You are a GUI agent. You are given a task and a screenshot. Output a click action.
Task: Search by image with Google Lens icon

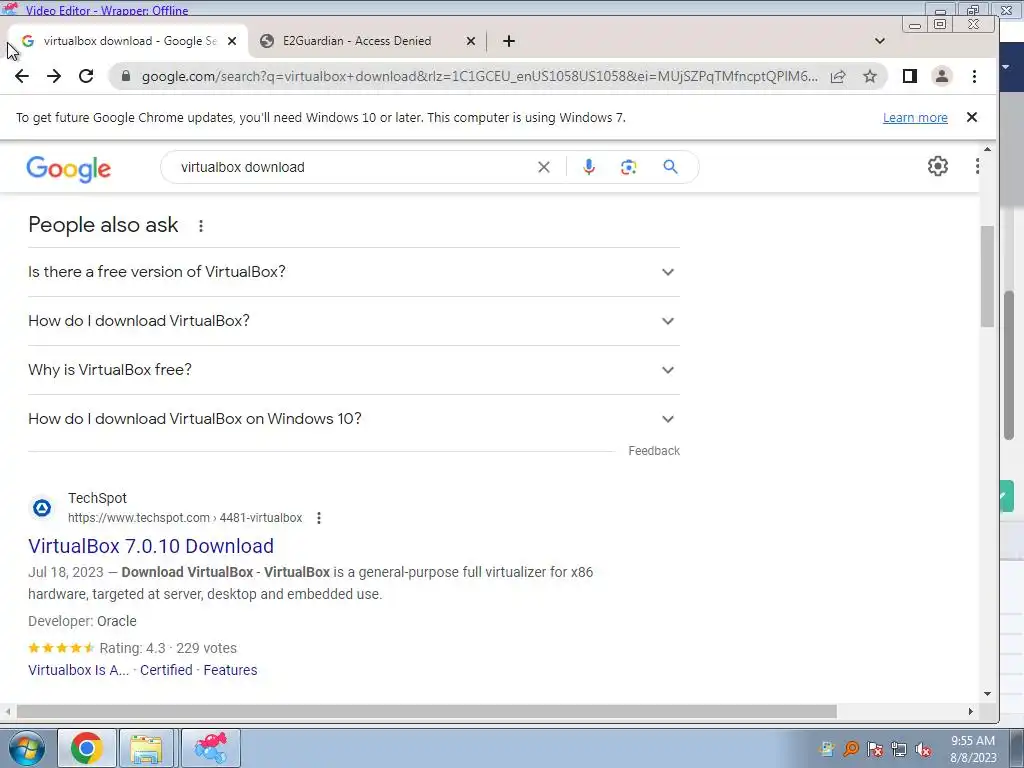click(628, 167)
